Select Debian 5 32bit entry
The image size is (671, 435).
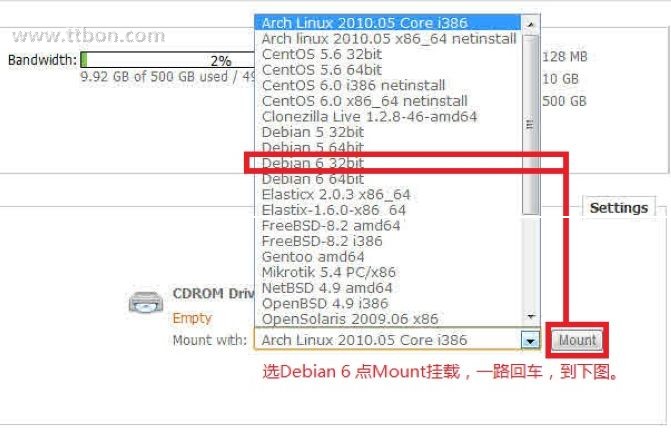pyautogui.click(x=389, y=132)
